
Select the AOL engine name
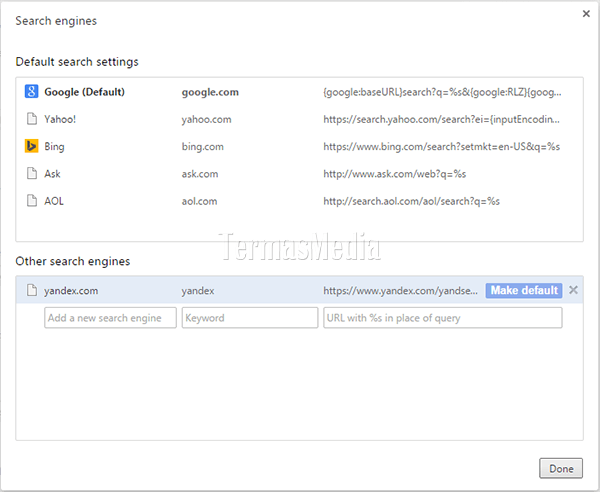tap(54, 201)
